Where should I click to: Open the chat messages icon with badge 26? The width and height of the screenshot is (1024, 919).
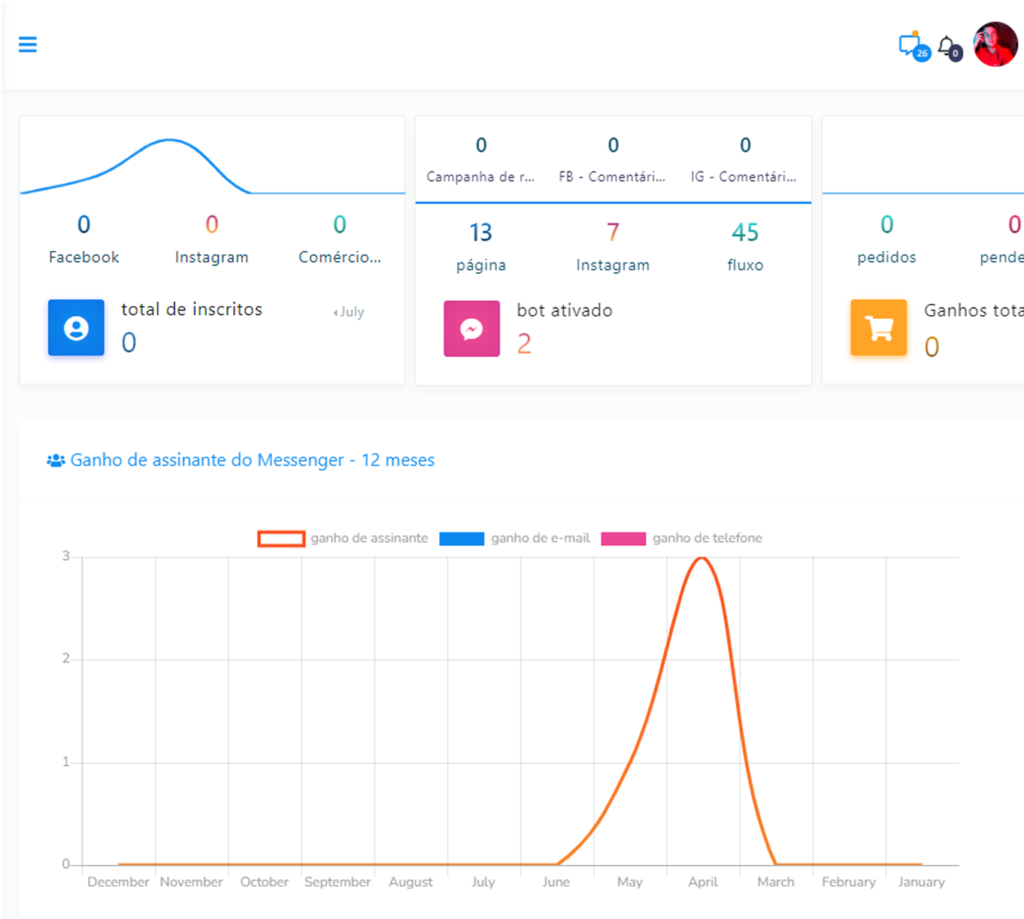click(910, 45)
